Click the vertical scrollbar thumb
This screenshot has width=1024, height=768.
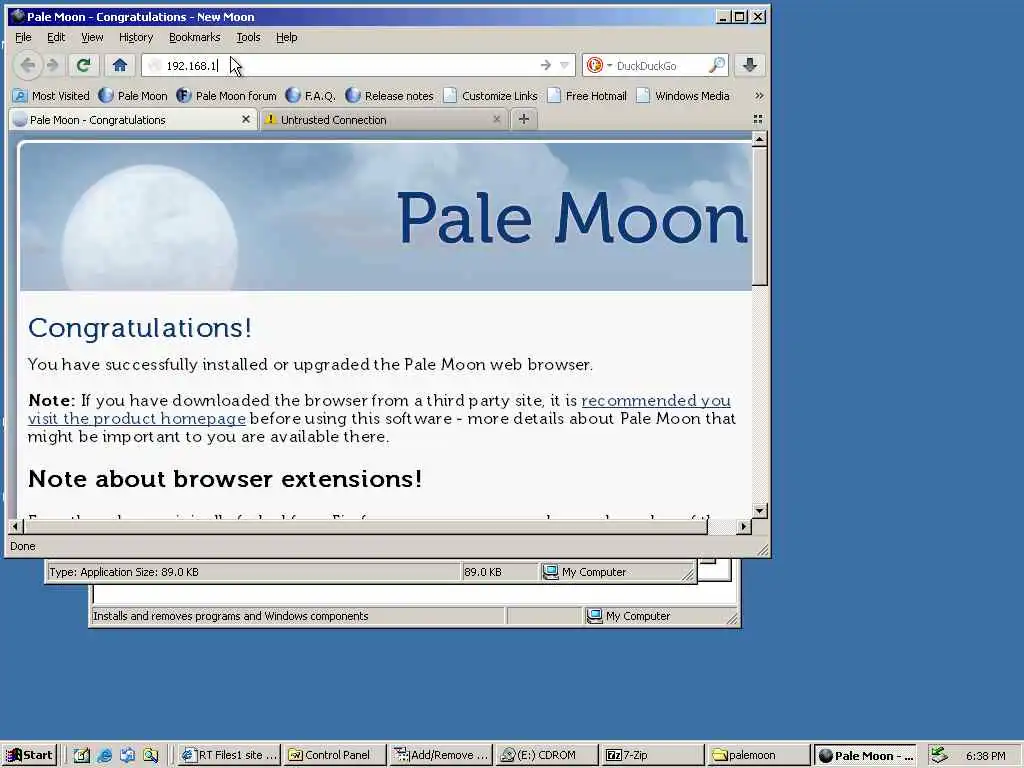point(759,216)
